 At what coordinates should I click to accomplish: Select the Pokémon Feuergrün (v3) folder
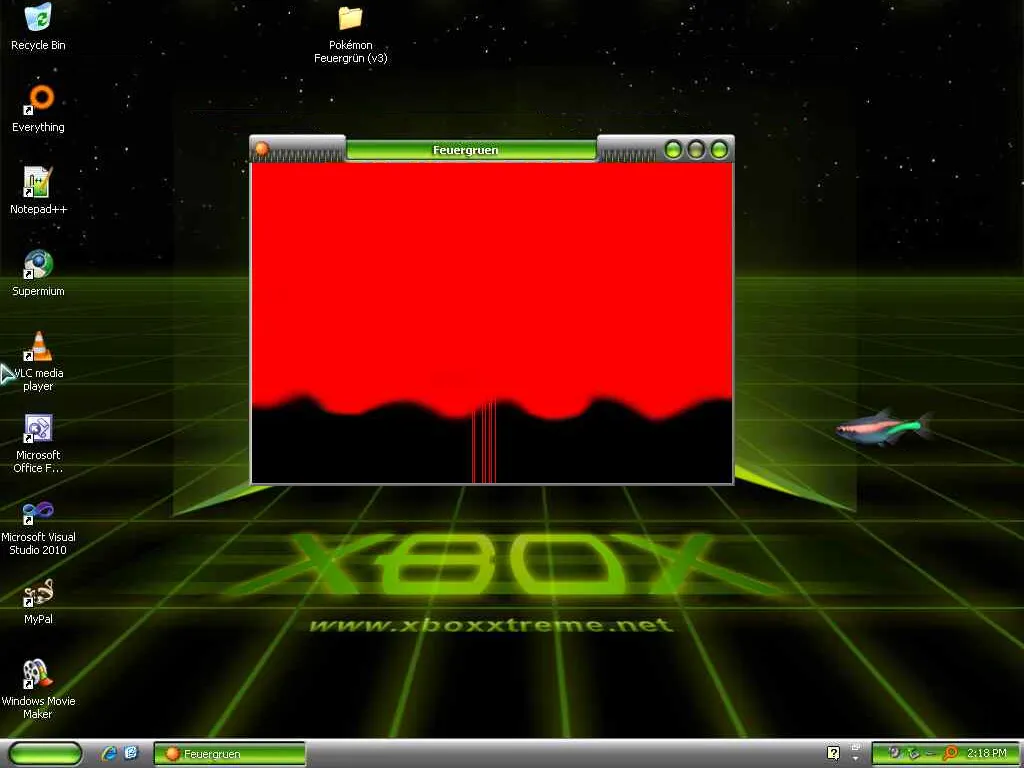(350, 35)
